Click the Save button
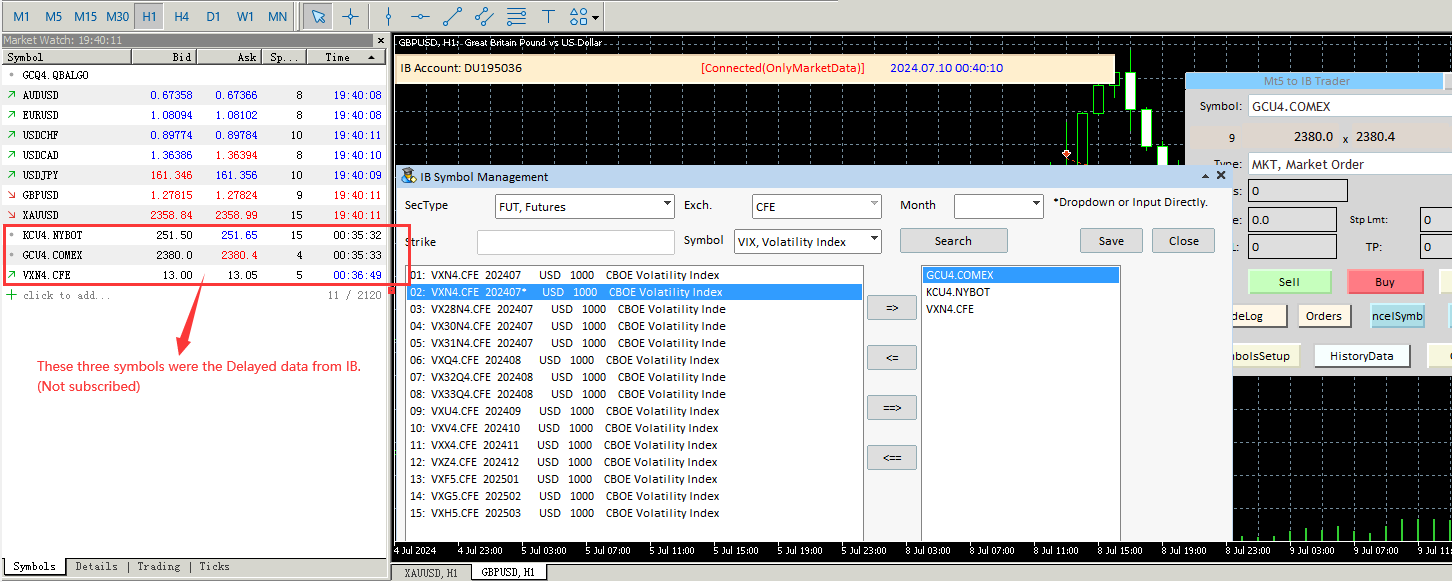 point(1111,241)
